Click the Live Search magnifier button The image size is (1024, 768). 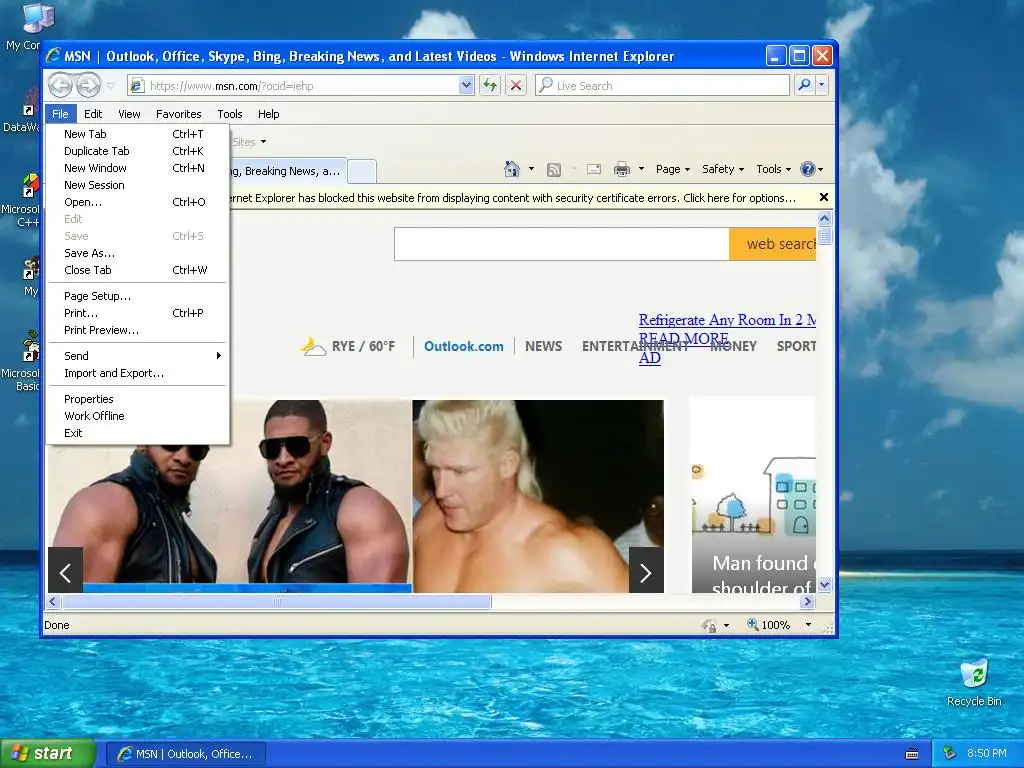[805, 85]
